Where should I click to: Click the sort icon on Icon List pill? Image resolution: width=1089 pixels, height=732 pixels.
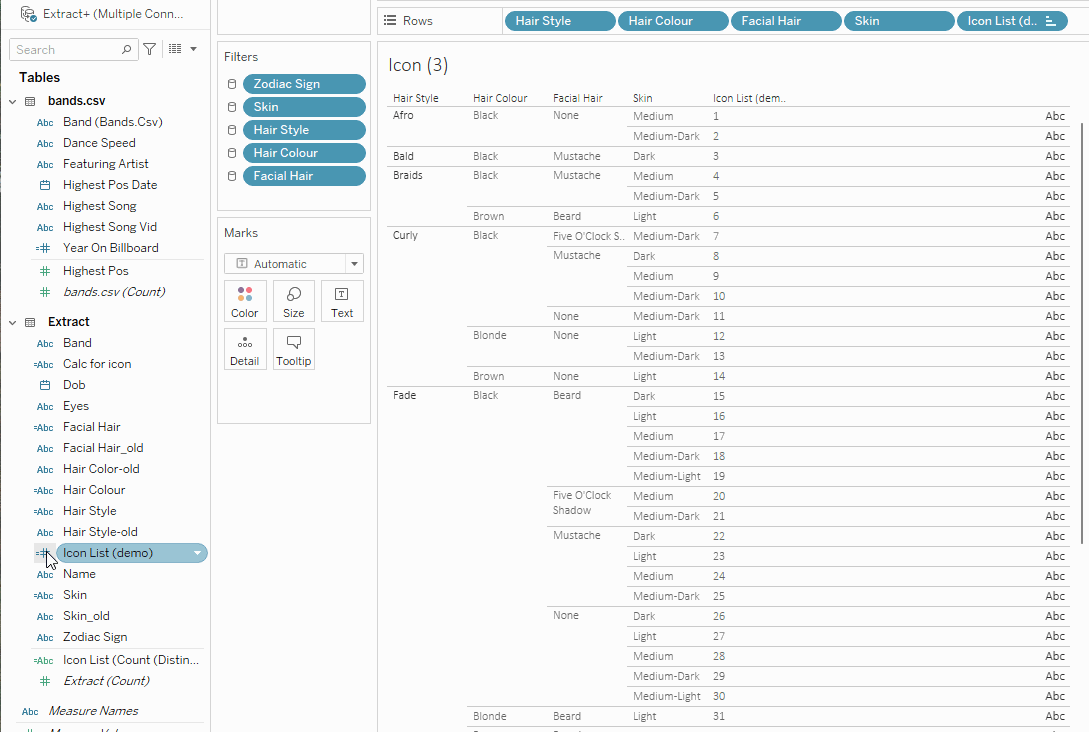click(1051, 22)
